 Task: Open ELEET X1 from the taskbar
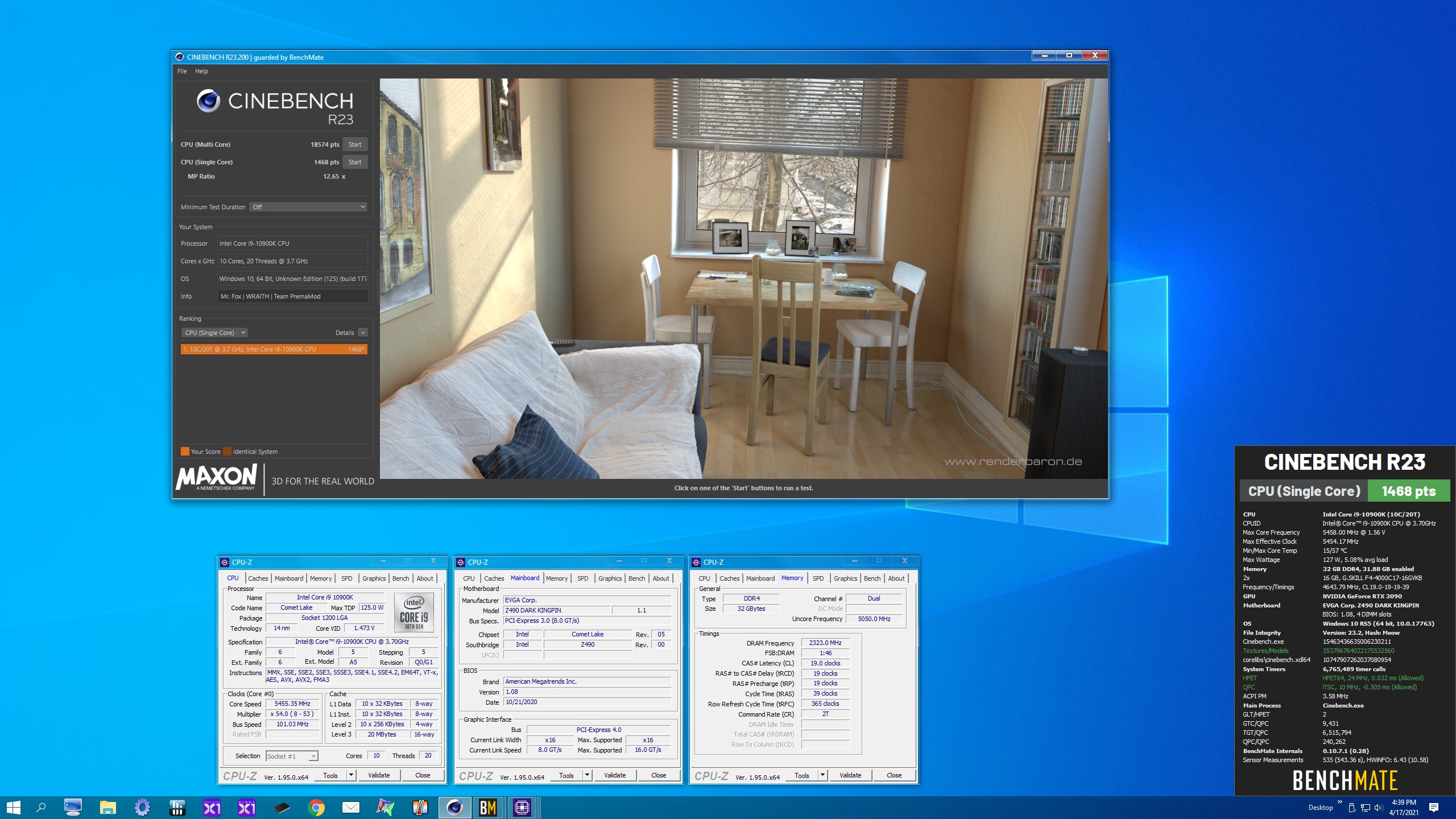point(246,807)
